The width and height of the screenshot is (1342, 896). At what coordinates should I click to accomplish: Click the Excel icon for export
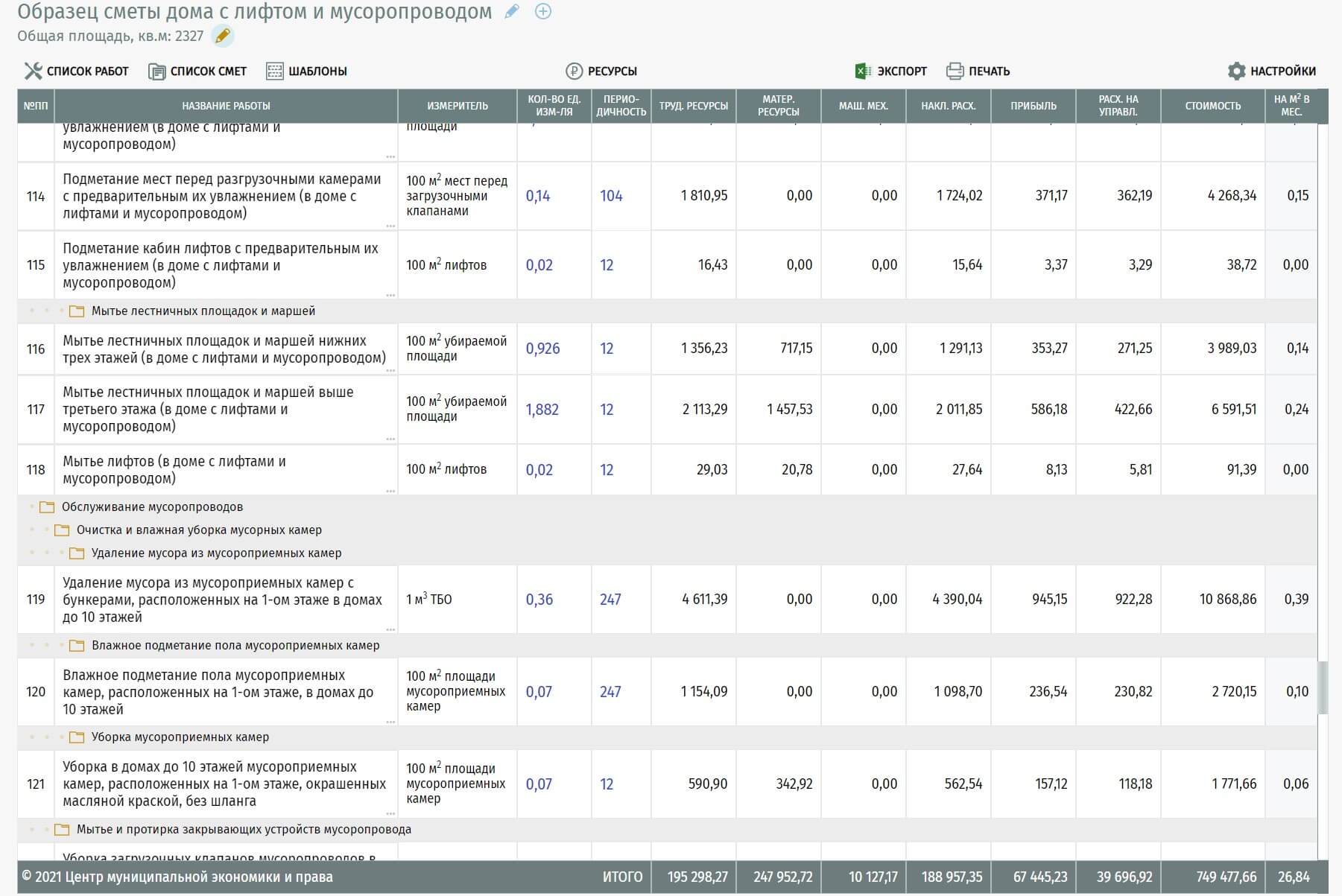tap(863, 72)
